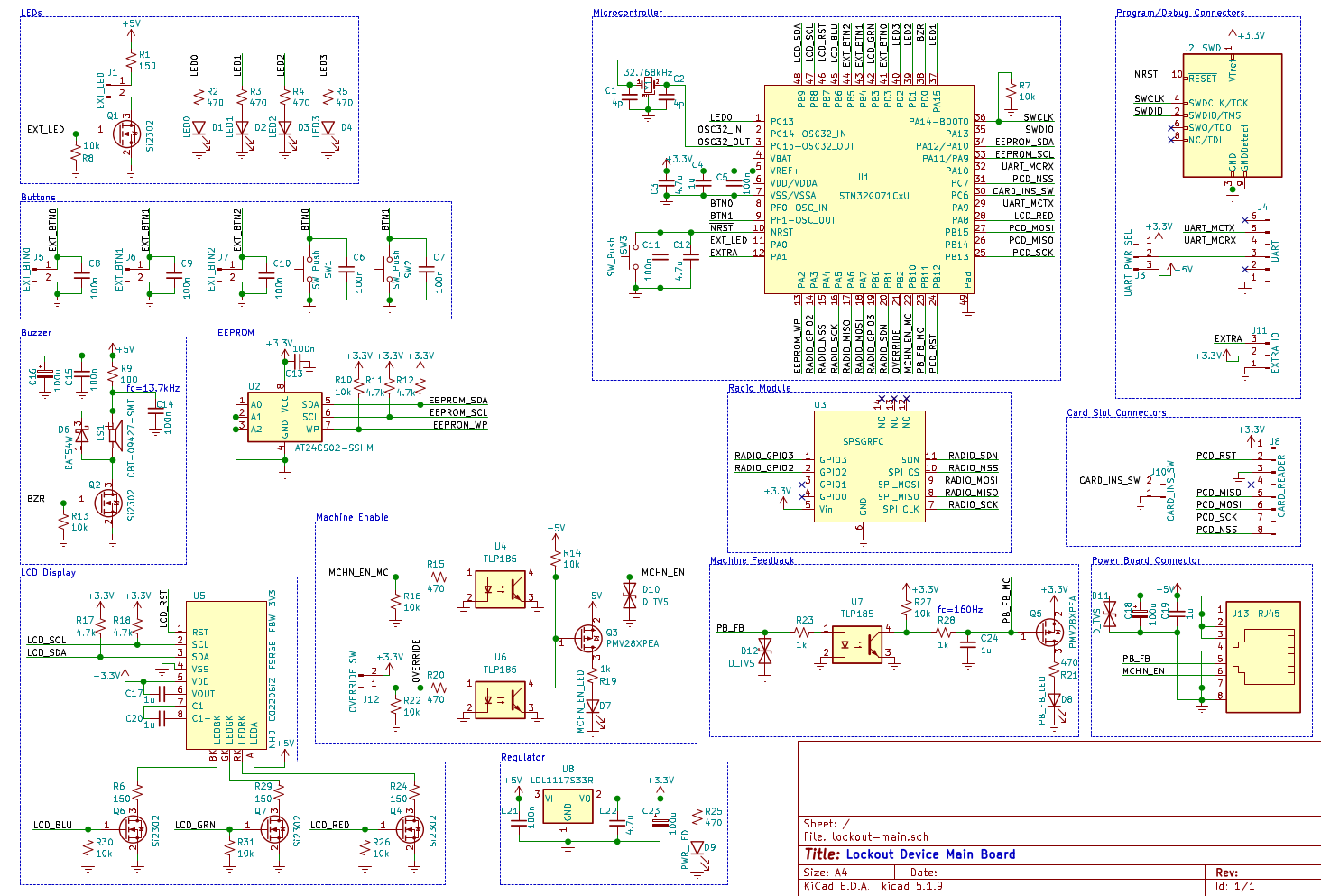
Task: Select the 32.768kHz crystal symbol
Action: point(646,84)
